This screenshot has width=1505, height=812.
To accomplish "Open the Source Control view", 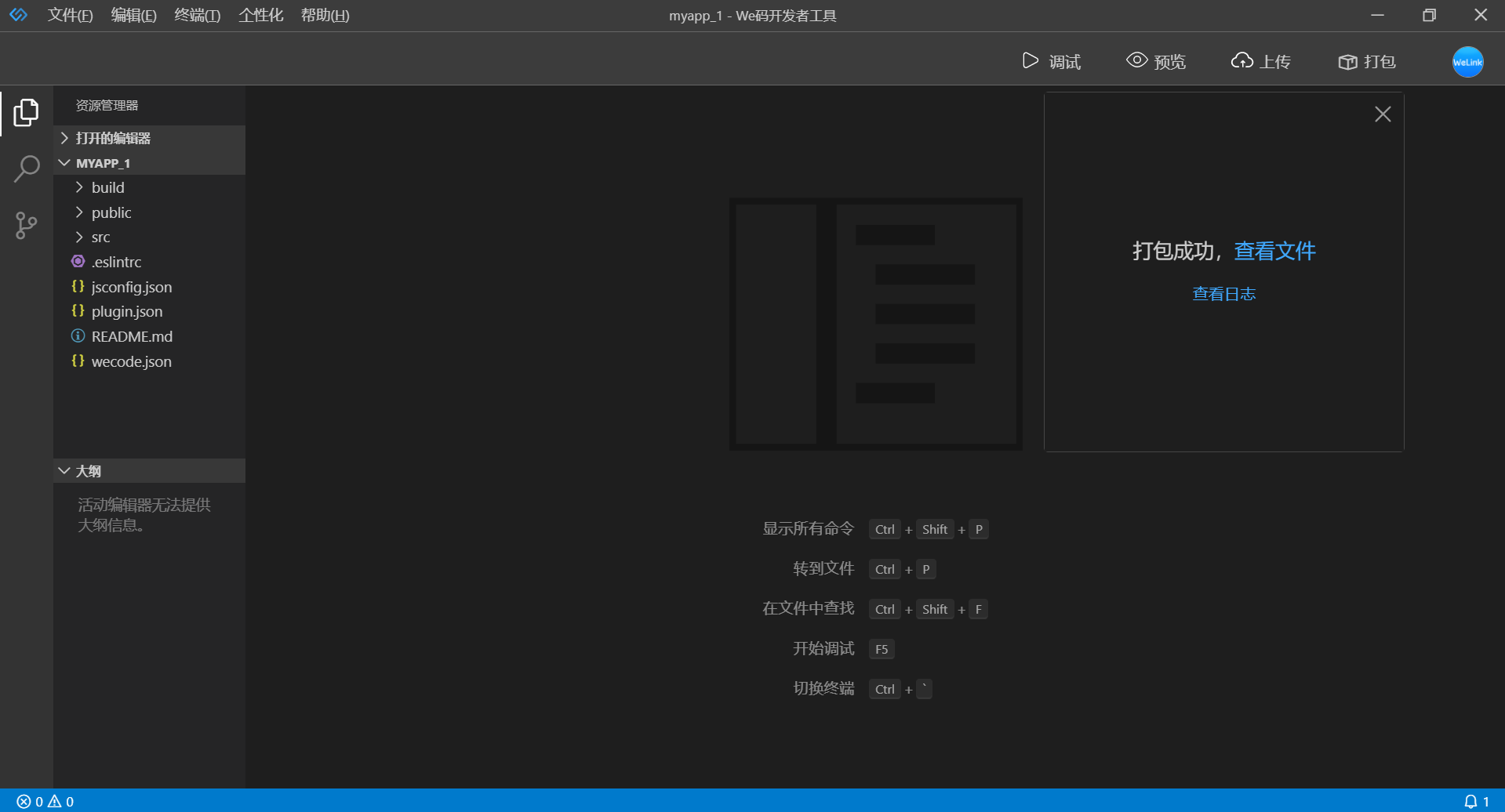I will tap(26, 225).
